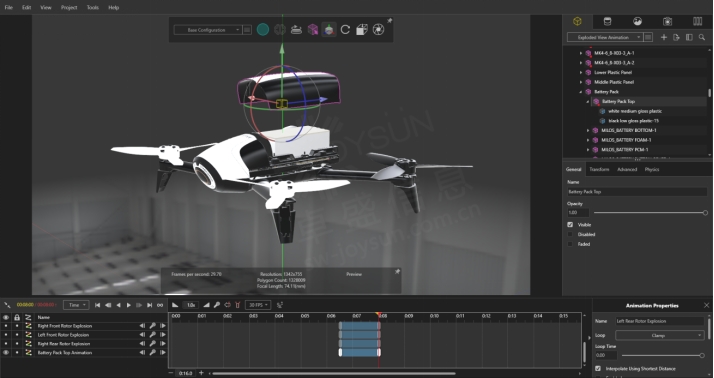Click the animation Name input field
The height and width of the screenshot is (378, 714).
point(660,321)
